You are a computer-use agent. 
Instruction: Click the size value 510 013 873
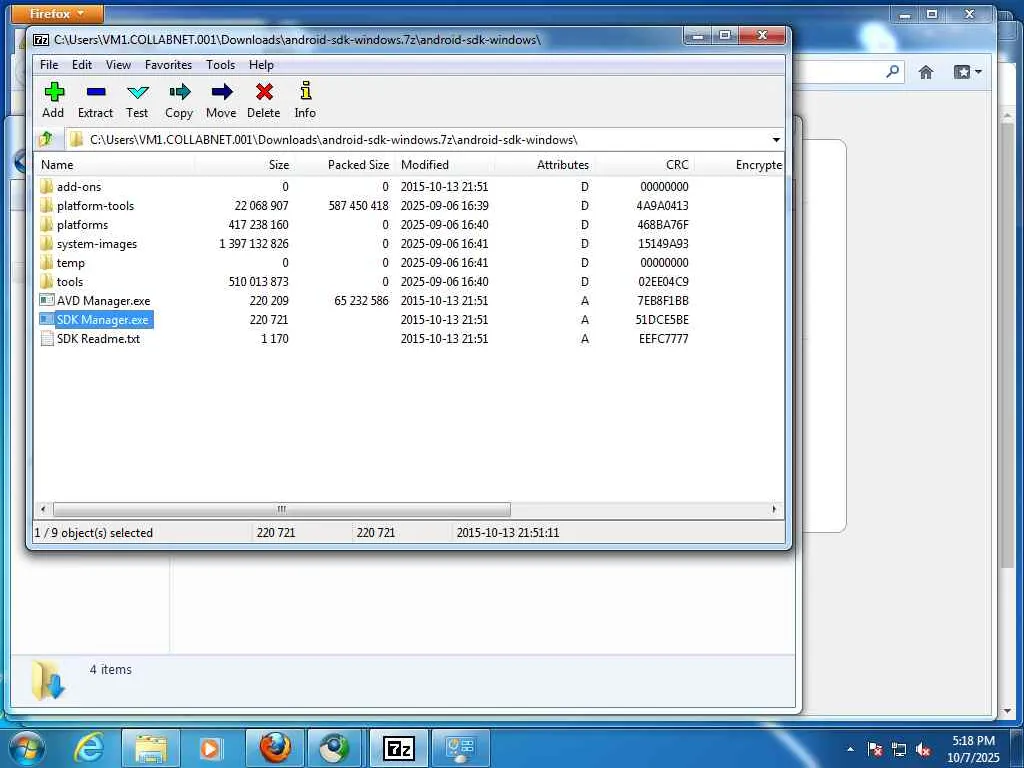click(259, 281)
